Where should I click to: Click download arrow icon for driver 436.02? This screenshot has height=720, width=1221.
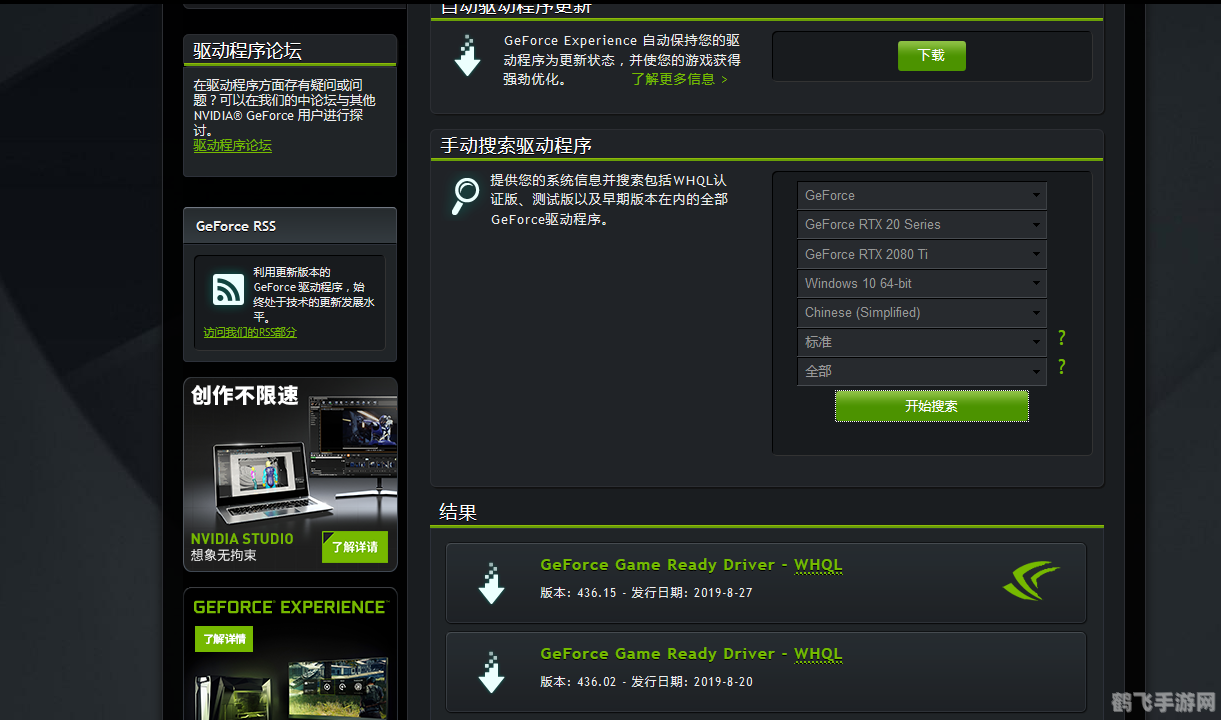tap(491, 673)
